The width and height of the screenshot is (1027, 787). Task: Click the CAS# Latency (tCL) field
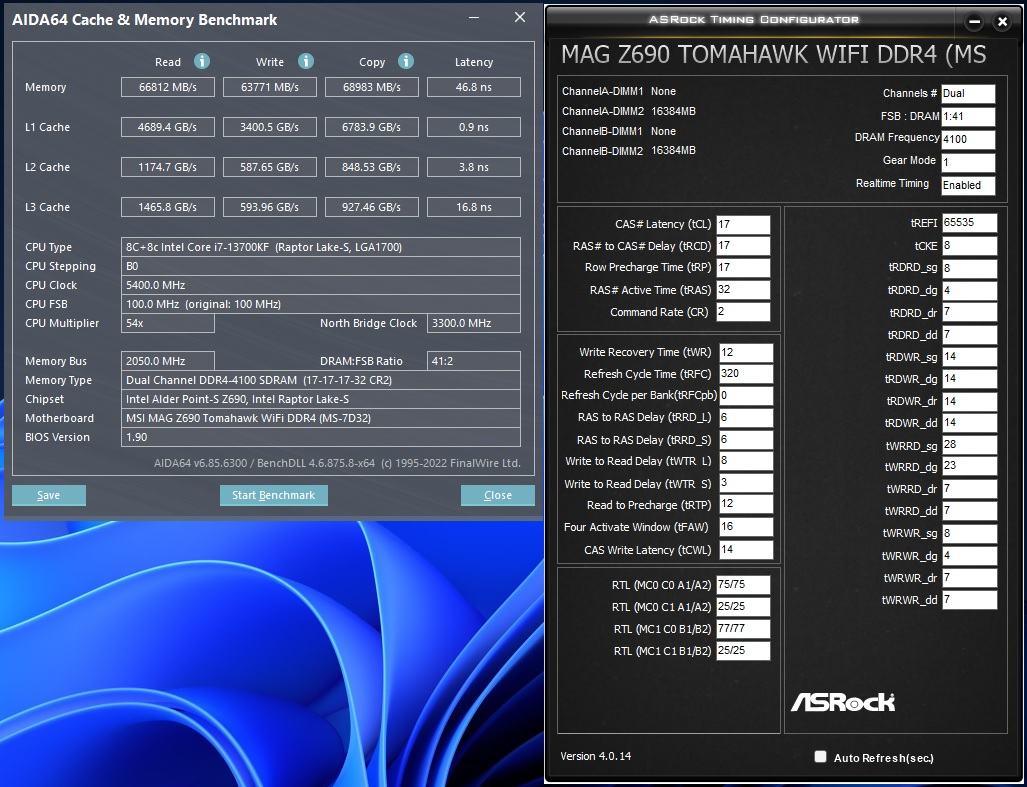tap(743, 225)
